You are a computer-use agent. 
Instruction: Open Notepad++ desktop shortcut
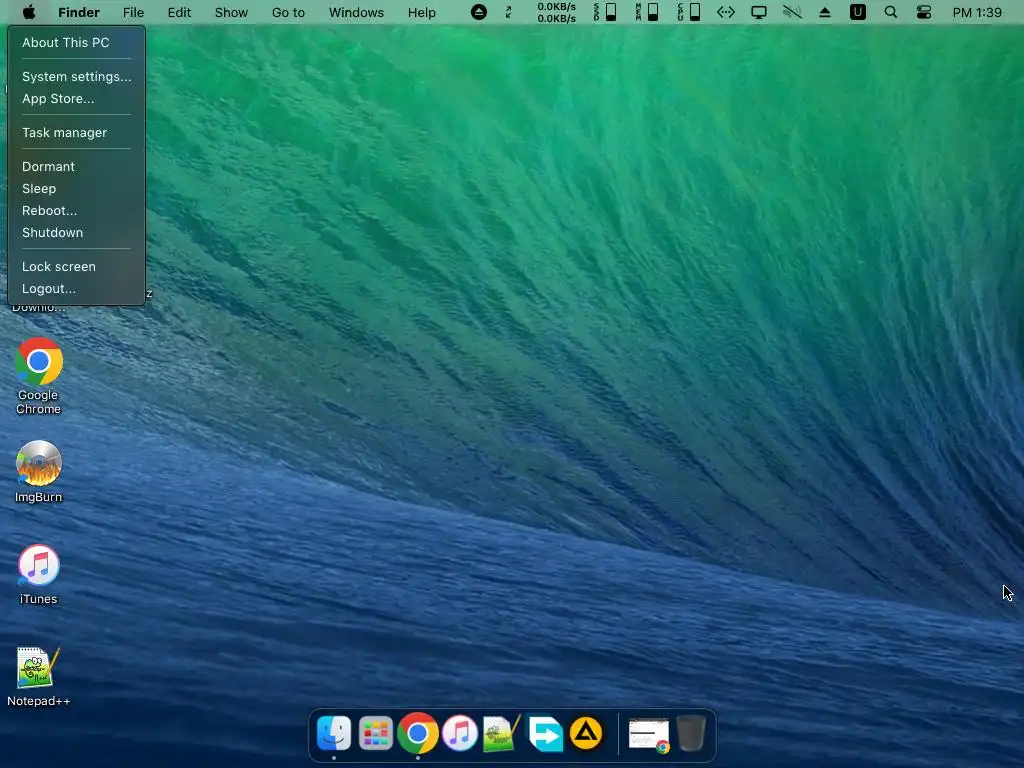tap(39, 677)
